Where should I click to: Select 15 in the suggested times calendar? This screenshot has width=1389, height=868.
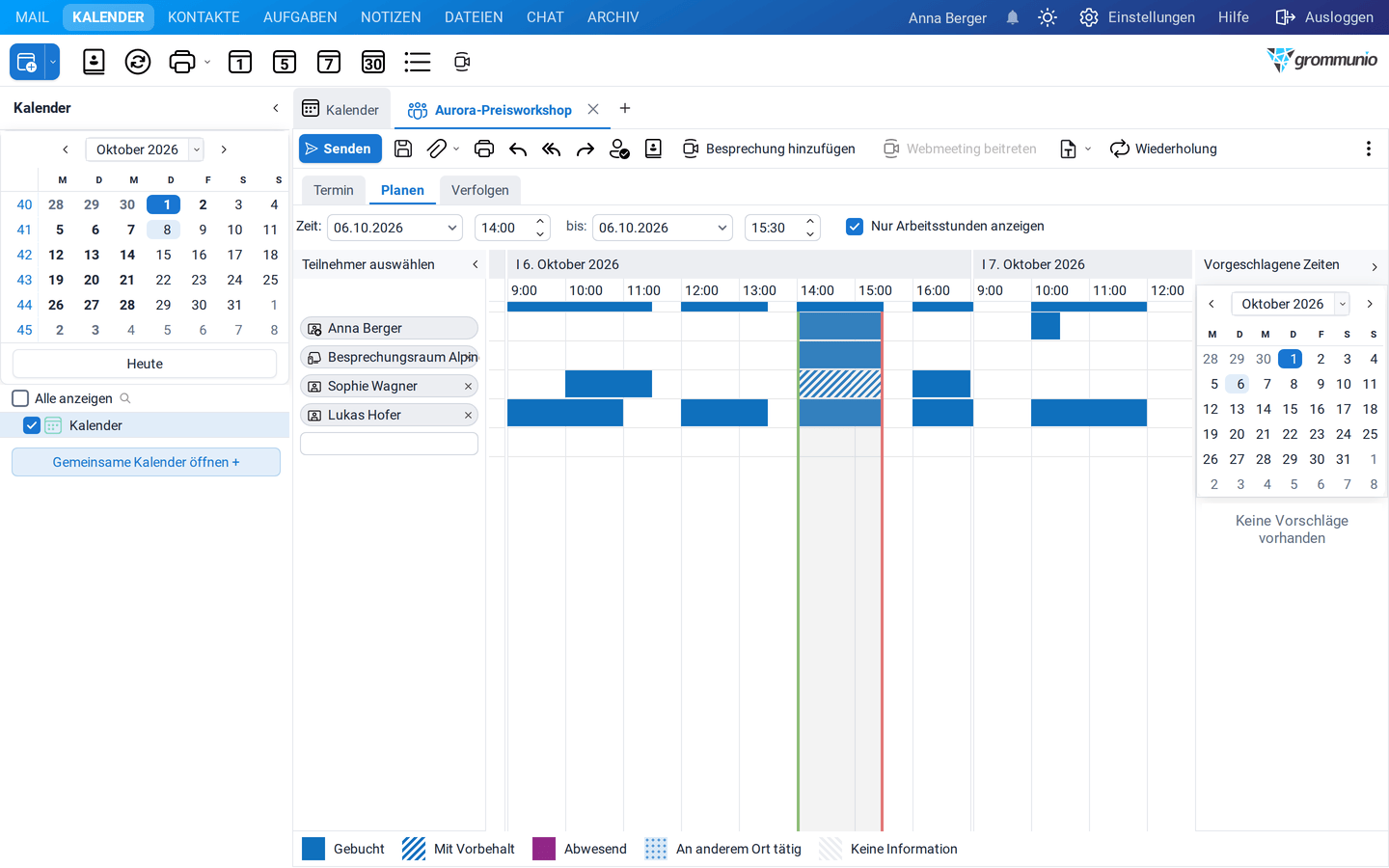(x=1291, y=409)
